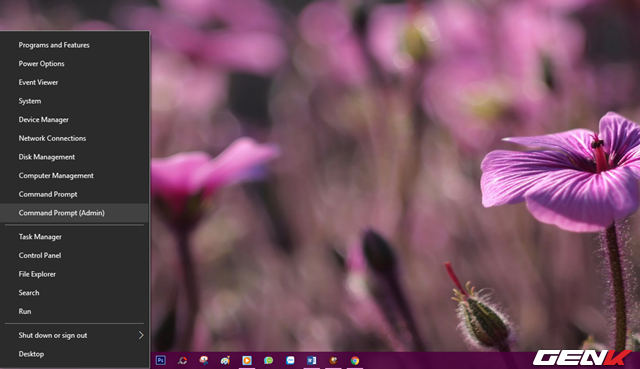Open the Snipping Tool taskbar icon

(204, 360)
